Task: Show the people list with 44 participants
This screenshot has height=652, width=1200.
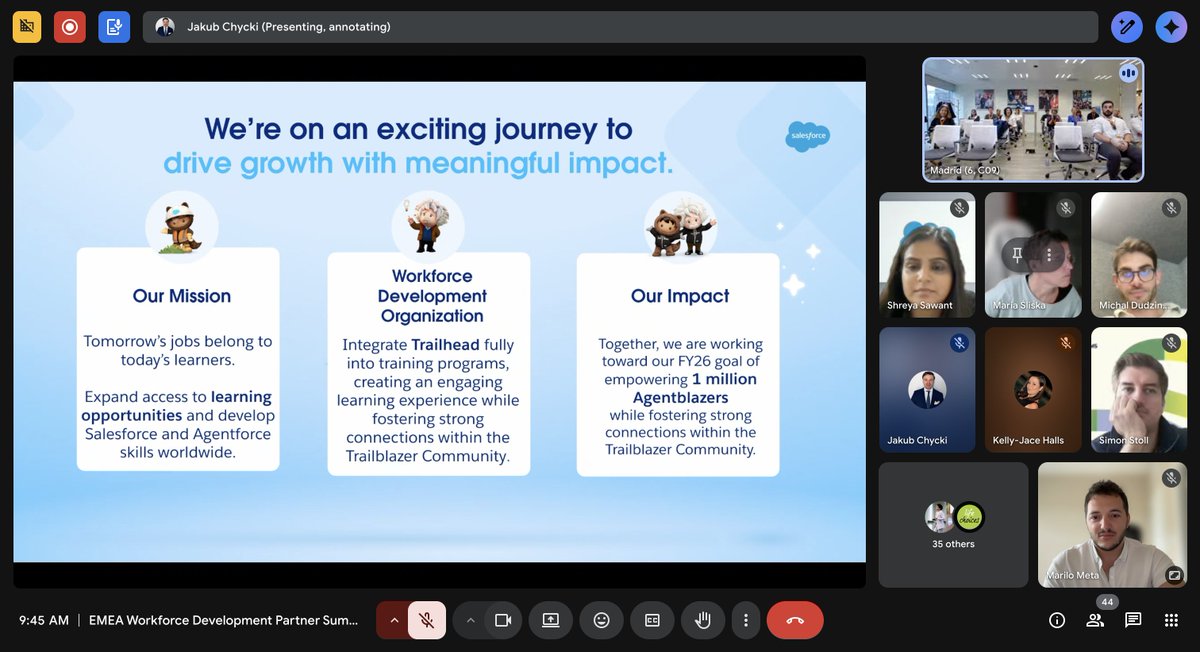Action: (x=1095, y=620)
